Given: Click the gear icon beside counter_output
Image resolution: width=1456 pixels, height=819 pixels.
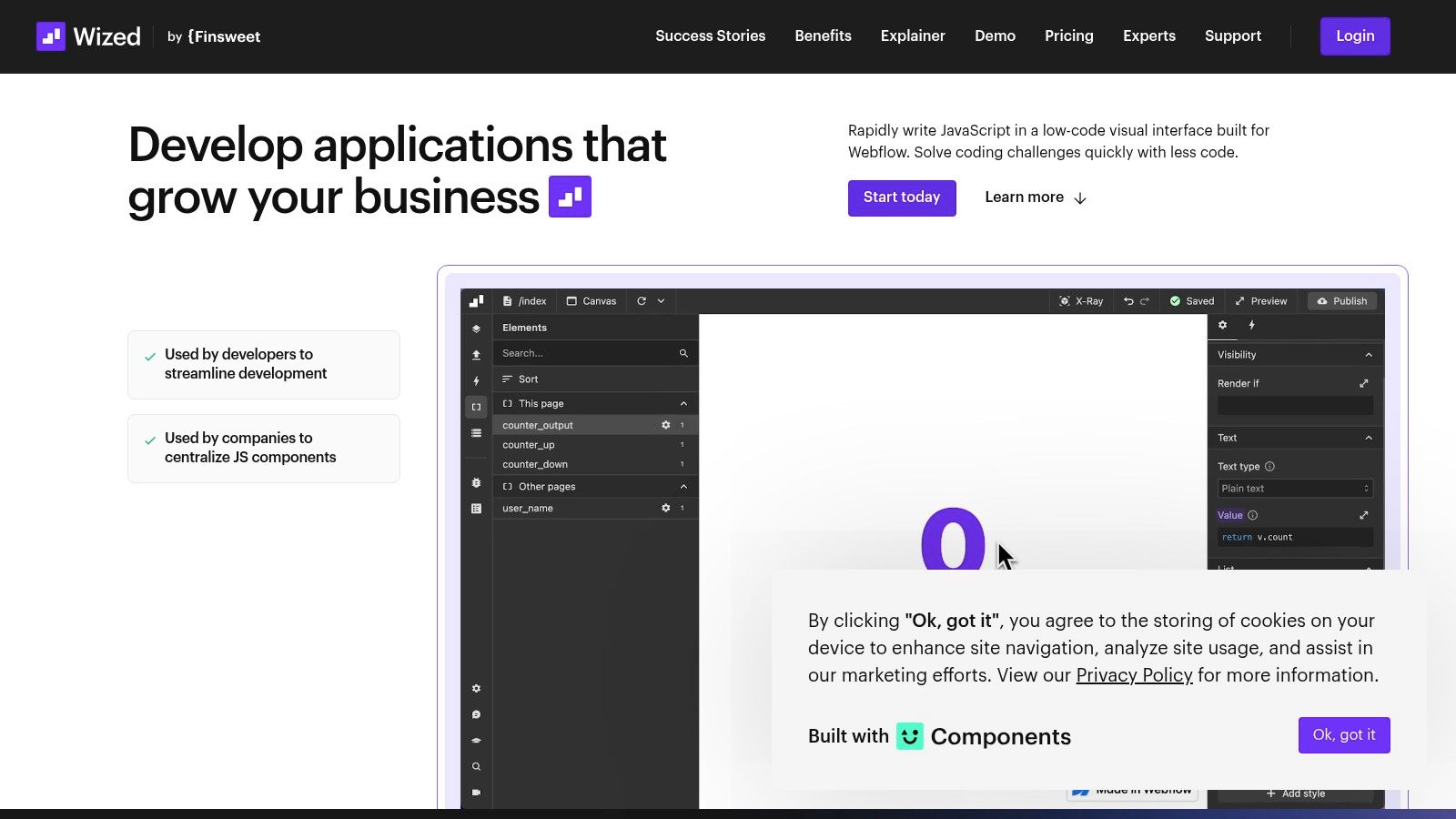Looking at the screenshot, I should (x=665, y=425).
